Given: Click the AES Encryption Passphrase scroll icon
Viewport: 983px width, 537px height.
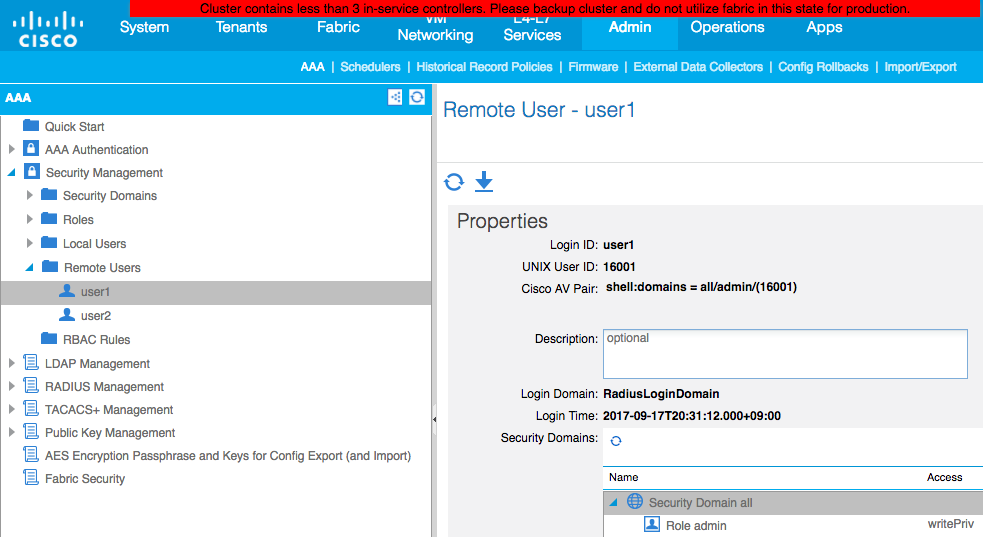Looking at the screenshot, I should pyautogui.click(x=31, y=454).
